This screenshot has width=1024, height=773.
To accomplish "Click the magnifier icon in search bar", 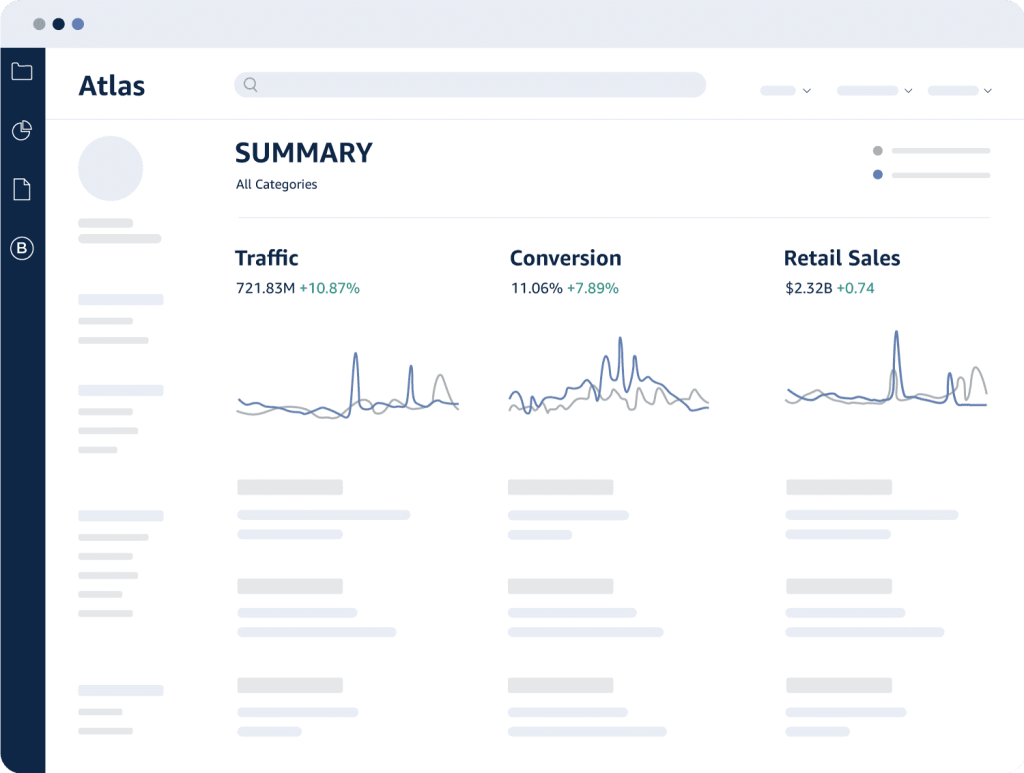I will click(250, 84).
